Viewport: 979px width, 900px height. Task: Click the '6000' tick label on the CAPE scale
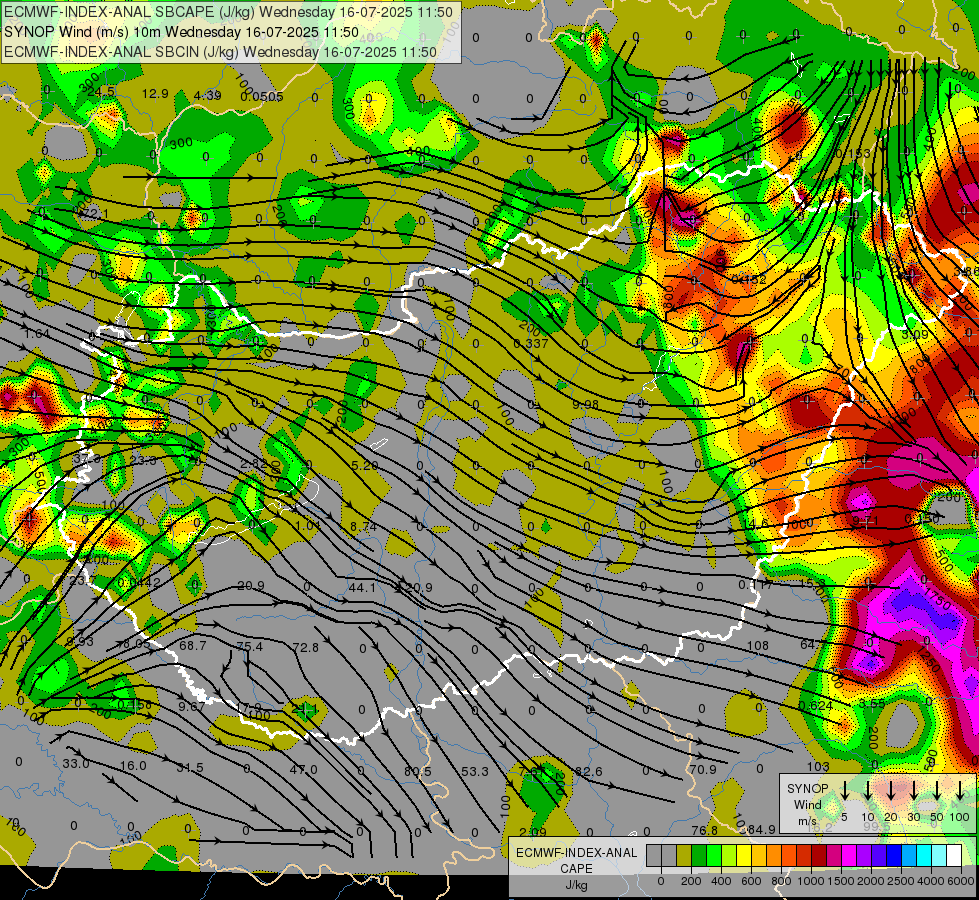pyautogui.click(x=960, y=881)
